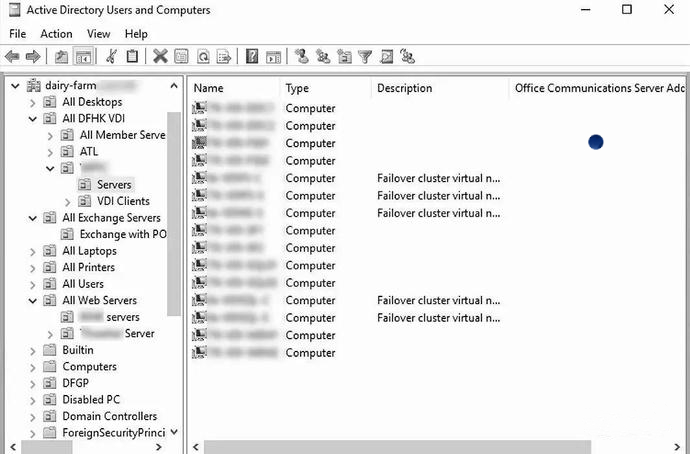Click the Up one level toolbar icon
The width and height of the screenshot is (690, 454).
coord(62,57)
